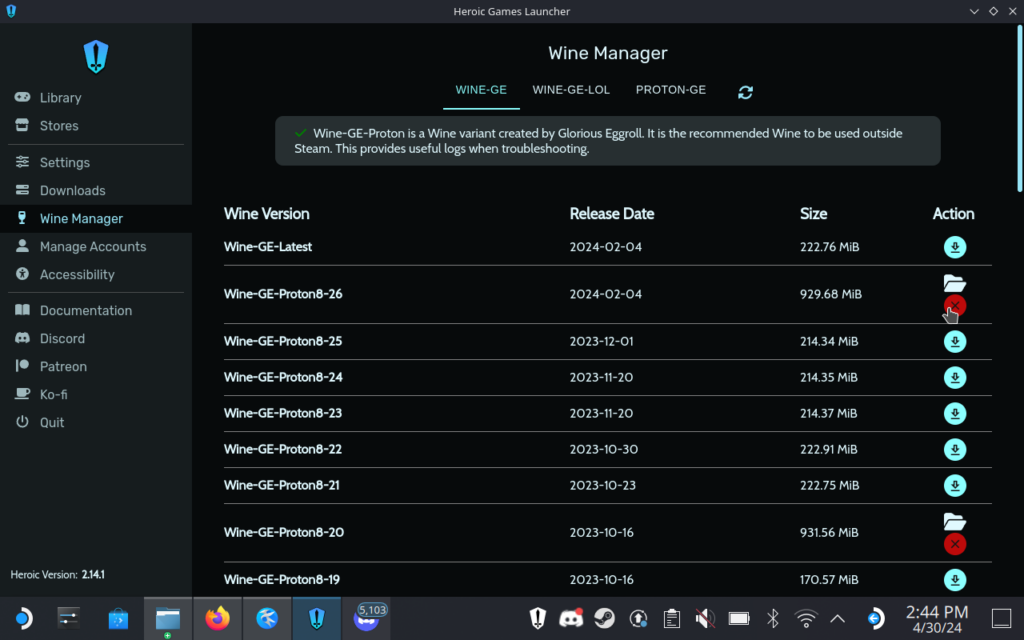This screenshot has height=640, width=1024.
Task: Open app with 5,103 notification badge
Action: [x=366, y=618]
